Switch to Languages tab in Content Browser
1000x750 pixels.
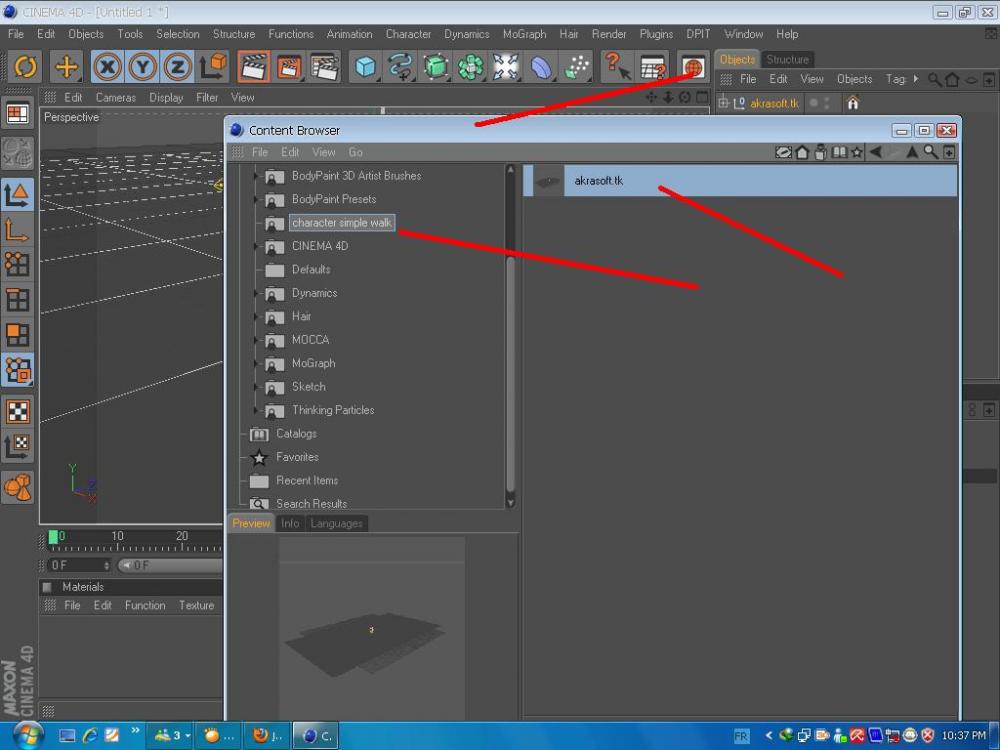click(x=336, y=524)
